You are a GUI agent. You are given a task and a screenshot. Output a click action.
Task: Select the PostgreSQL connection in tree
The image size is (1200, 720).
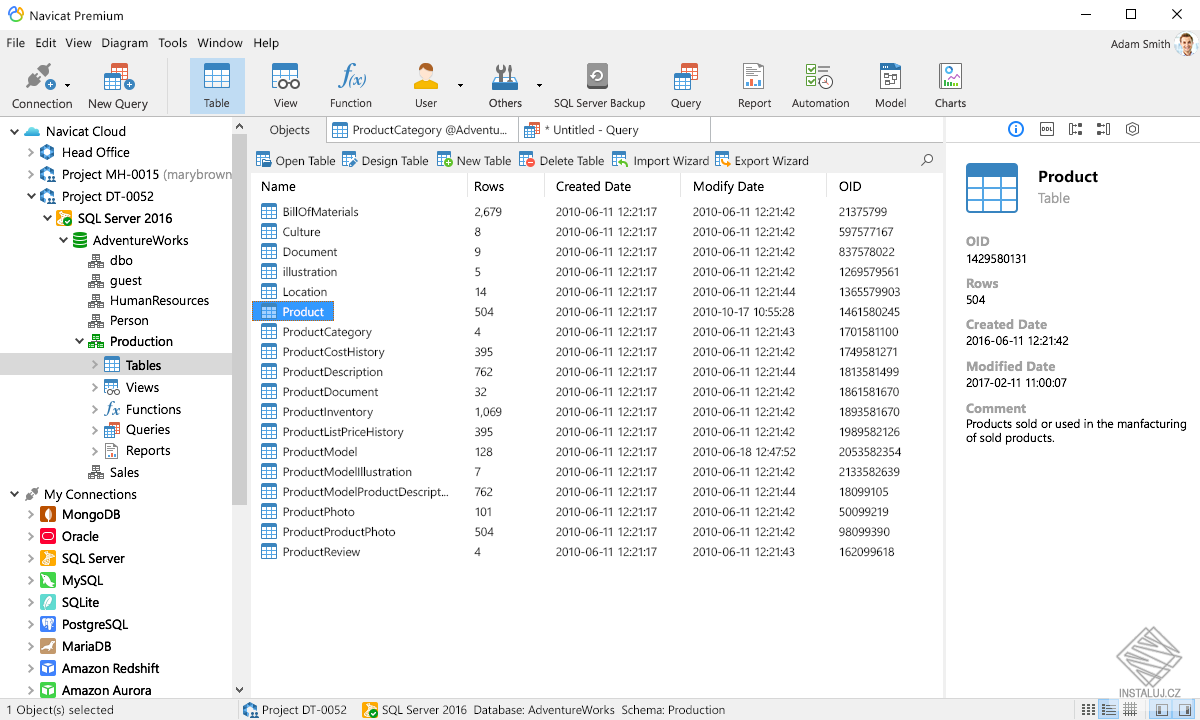[x=84, y=624]
